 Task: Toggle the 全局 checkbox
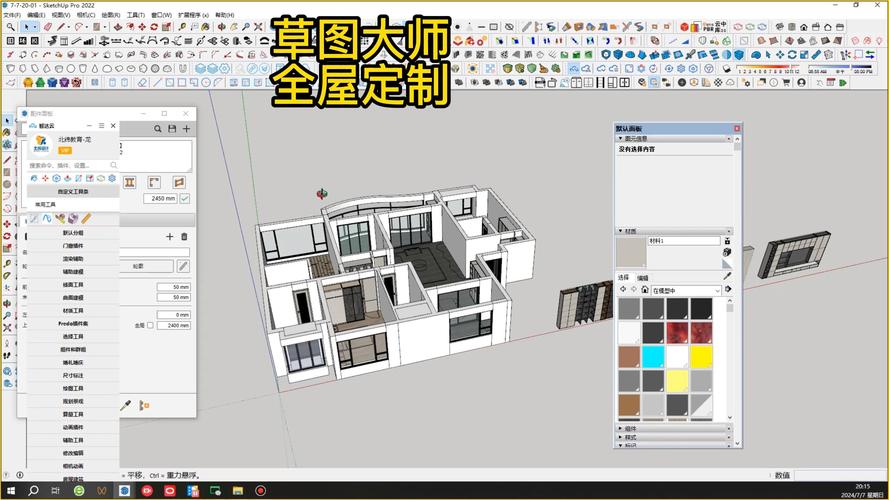pyautogui.click(x=150, y=325)
